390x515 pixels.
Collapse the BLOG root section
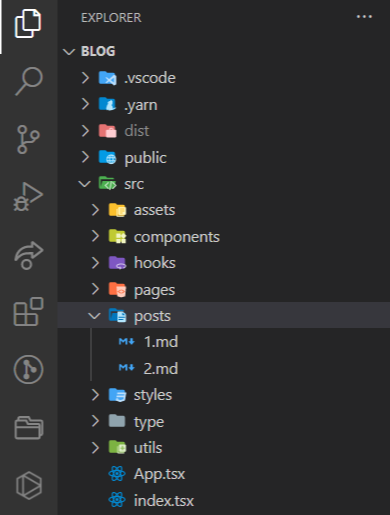(69, 52)
